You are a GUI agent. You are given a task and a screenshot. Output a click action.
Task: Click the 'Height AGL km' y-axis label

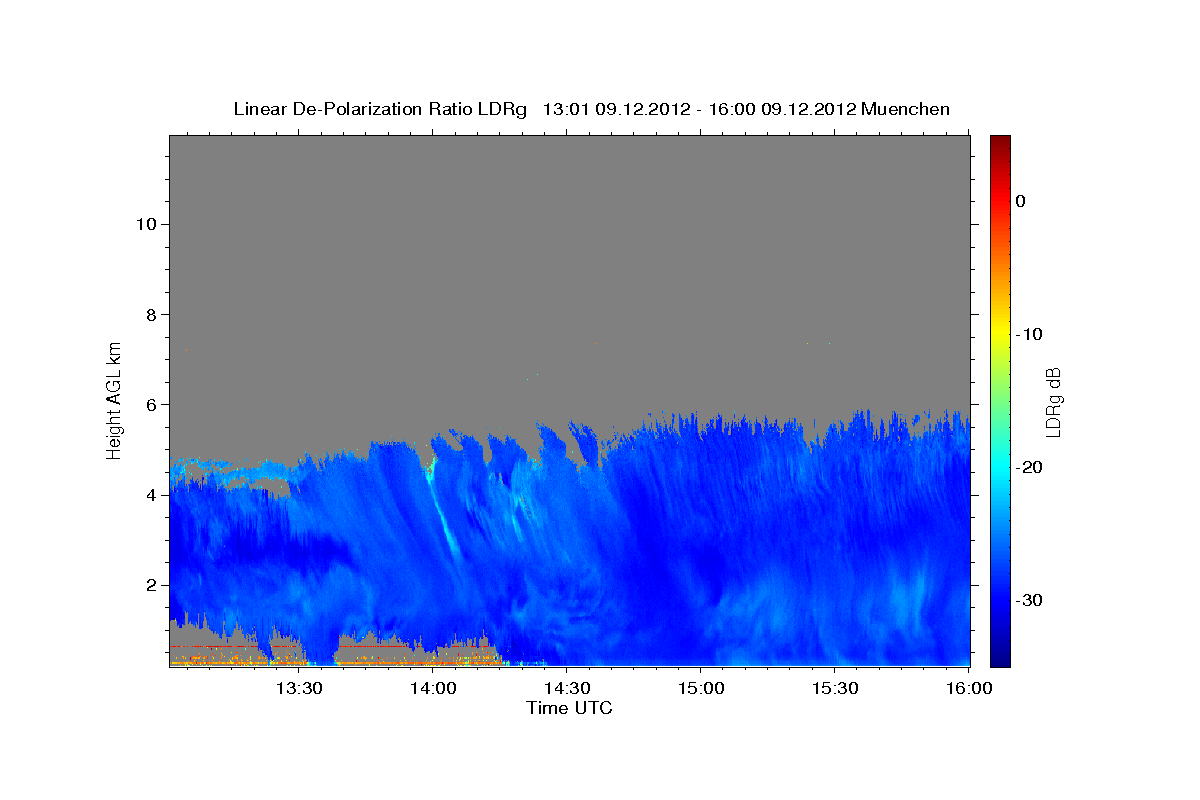(x=115, y=399)
